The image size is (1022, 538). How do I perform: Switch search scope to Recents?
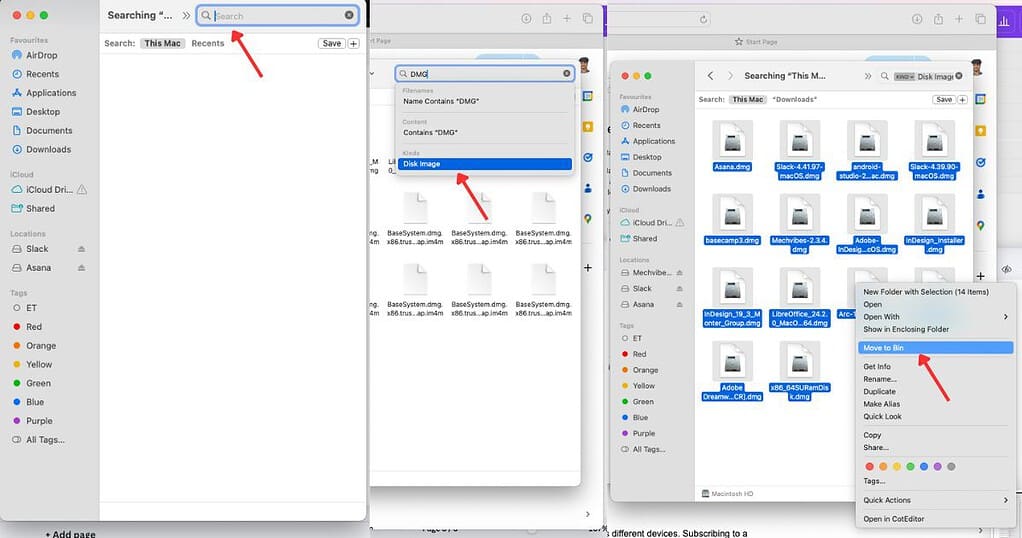pos(208,43)
